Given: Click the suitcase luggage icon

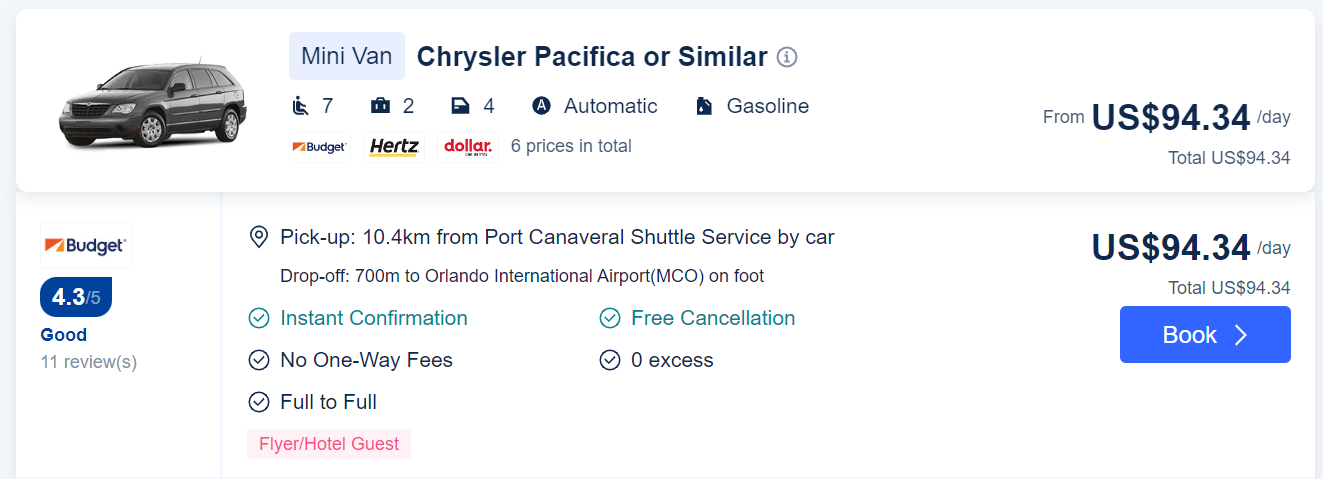Looking at the screenshot, I should 380,106.
